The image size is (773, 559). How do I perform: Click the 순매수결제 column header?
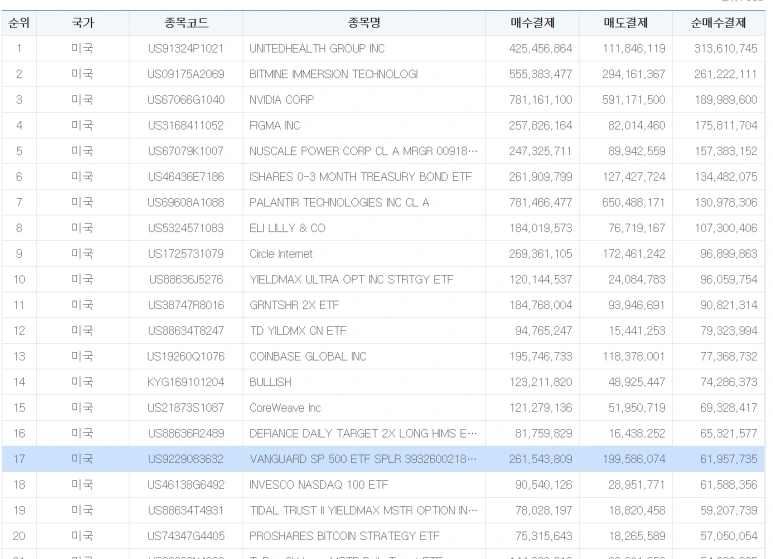coord(718,23)
